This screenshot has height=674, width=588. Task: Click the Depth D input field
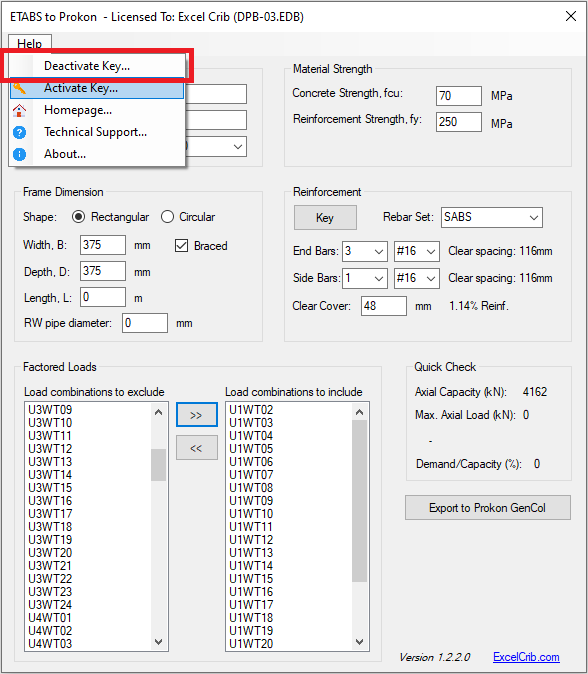point(103,271)
